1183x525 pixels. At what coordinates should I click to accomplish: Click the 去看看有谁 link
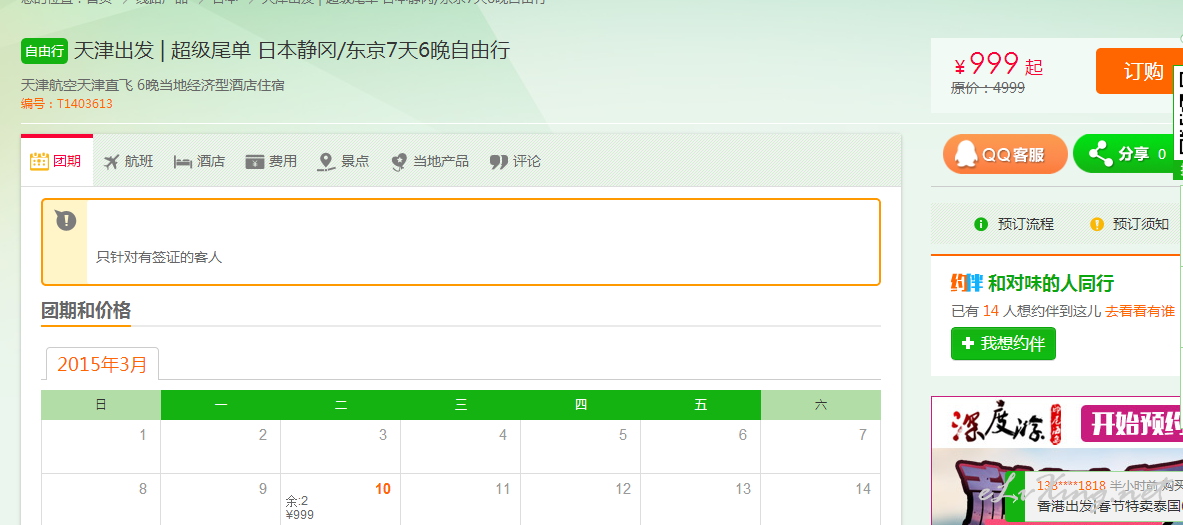pyautogui.click(x=1139, y=311)
